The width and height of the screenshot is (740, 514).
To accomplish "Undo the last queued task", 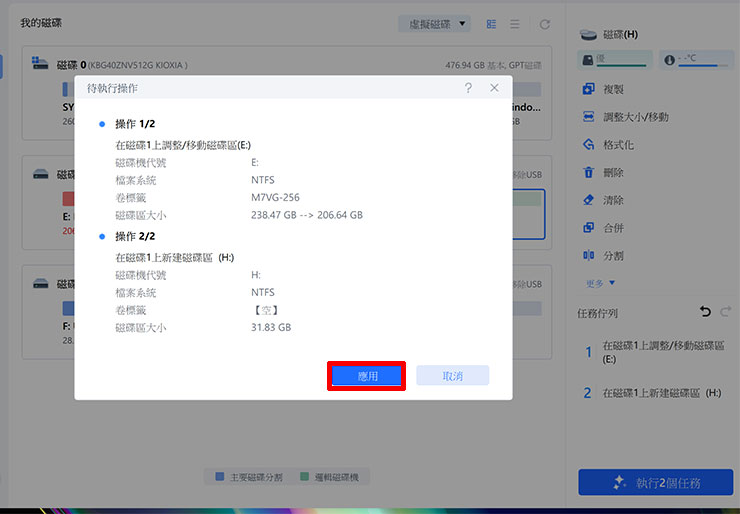I will (x=705, y=312).
